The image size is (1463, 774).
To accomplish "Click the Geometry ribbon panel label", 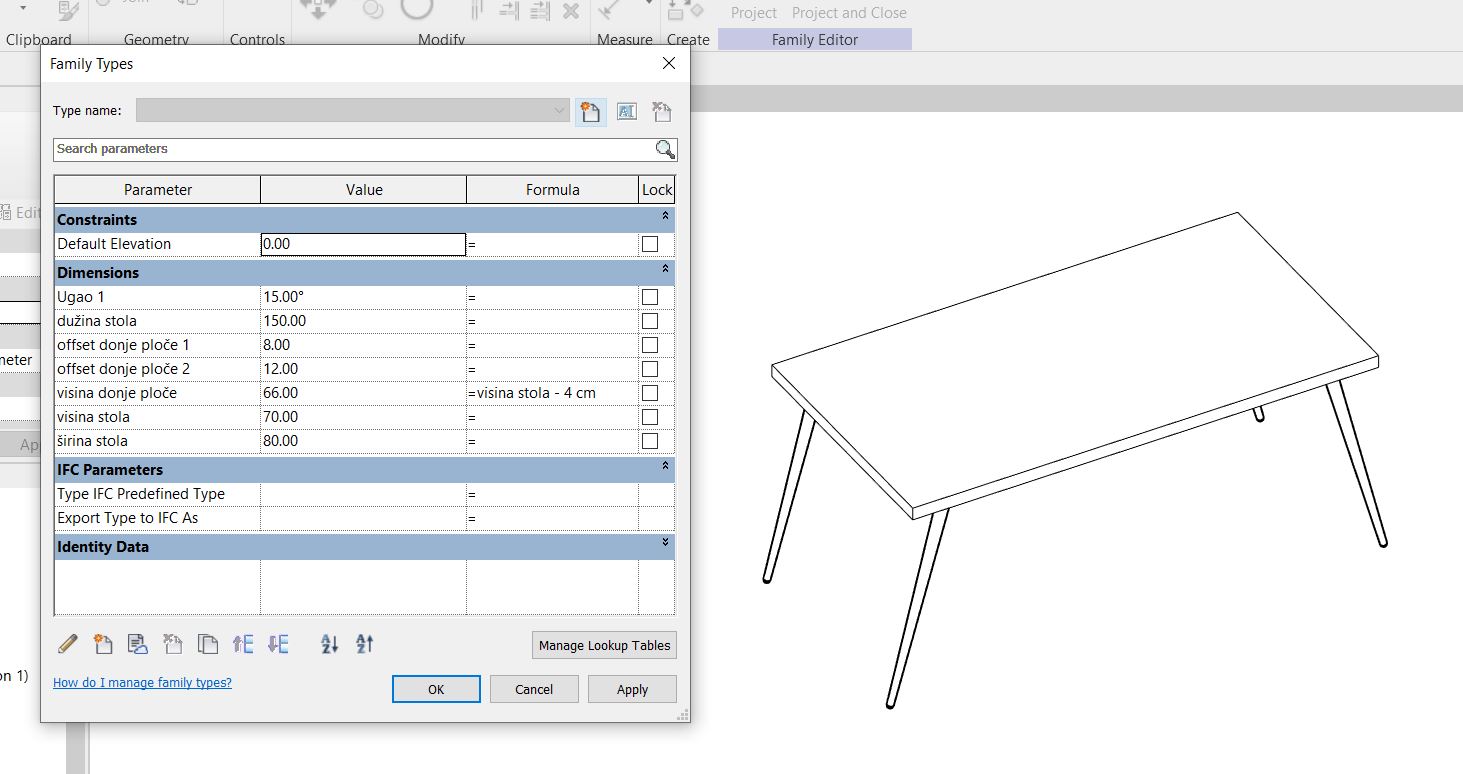I will pos(156,40).
